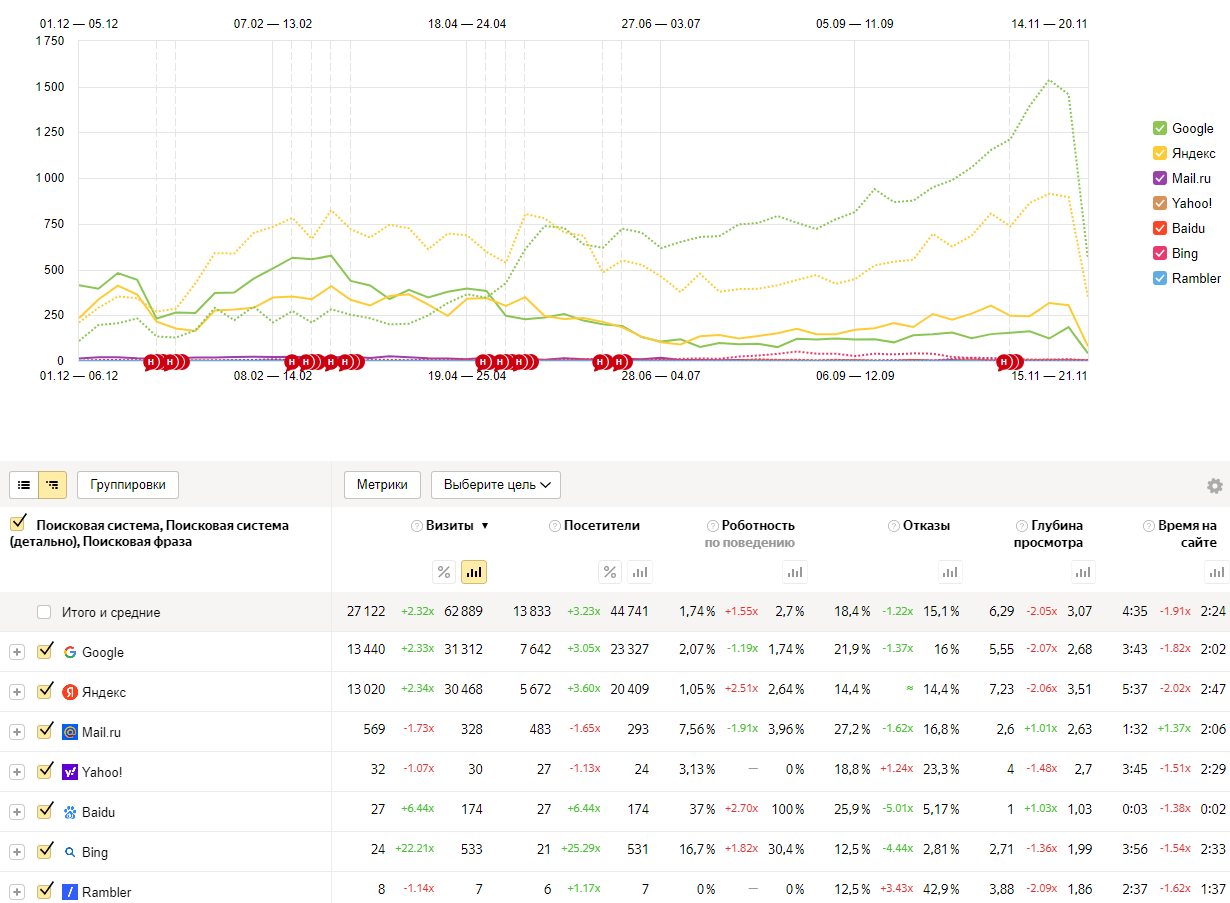Screen dimensions: 1230x903
Task: Open table settings gear icon
Action: (x=1214, y=486)
